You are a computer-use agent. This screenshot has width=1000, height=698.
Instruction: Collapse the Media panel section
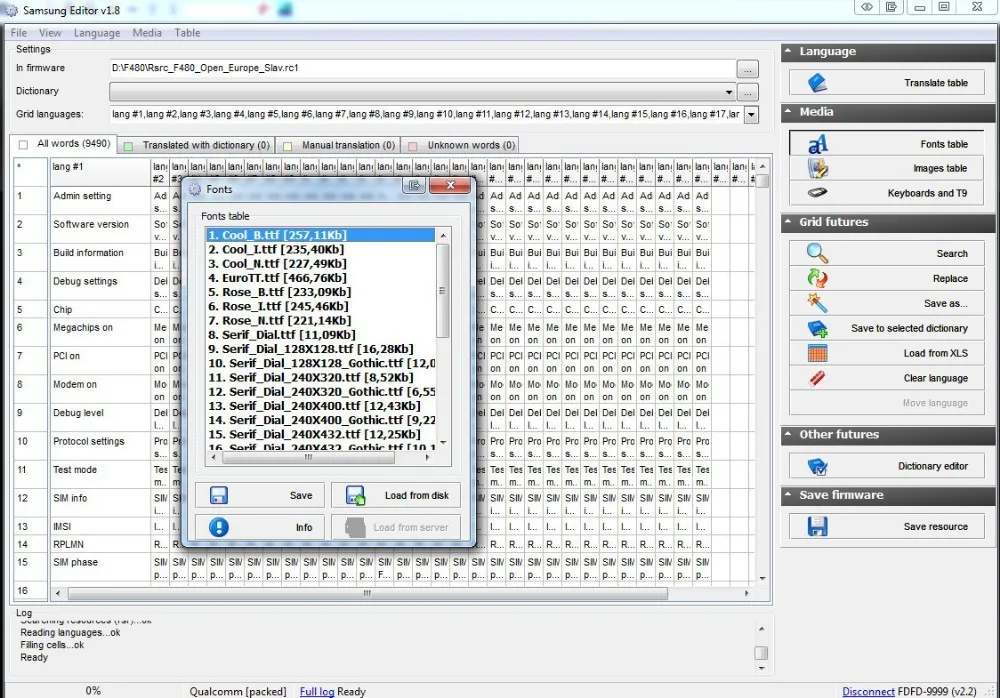point(789,111)
